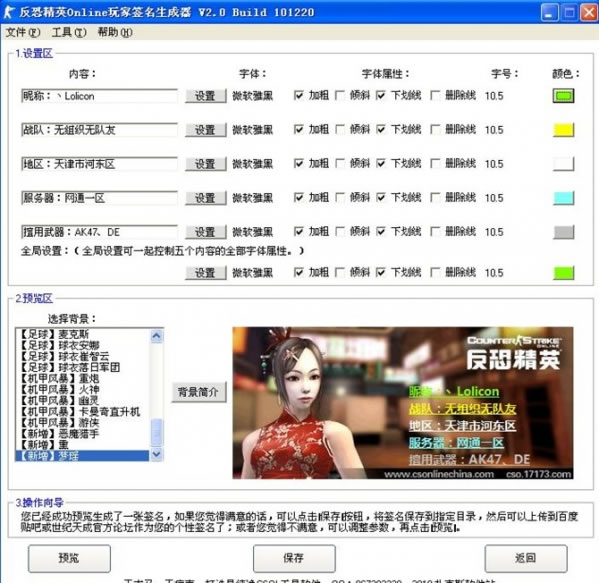Click the scroll down arrow of background list
The image size is (599, 583).
tap(156, 454)
